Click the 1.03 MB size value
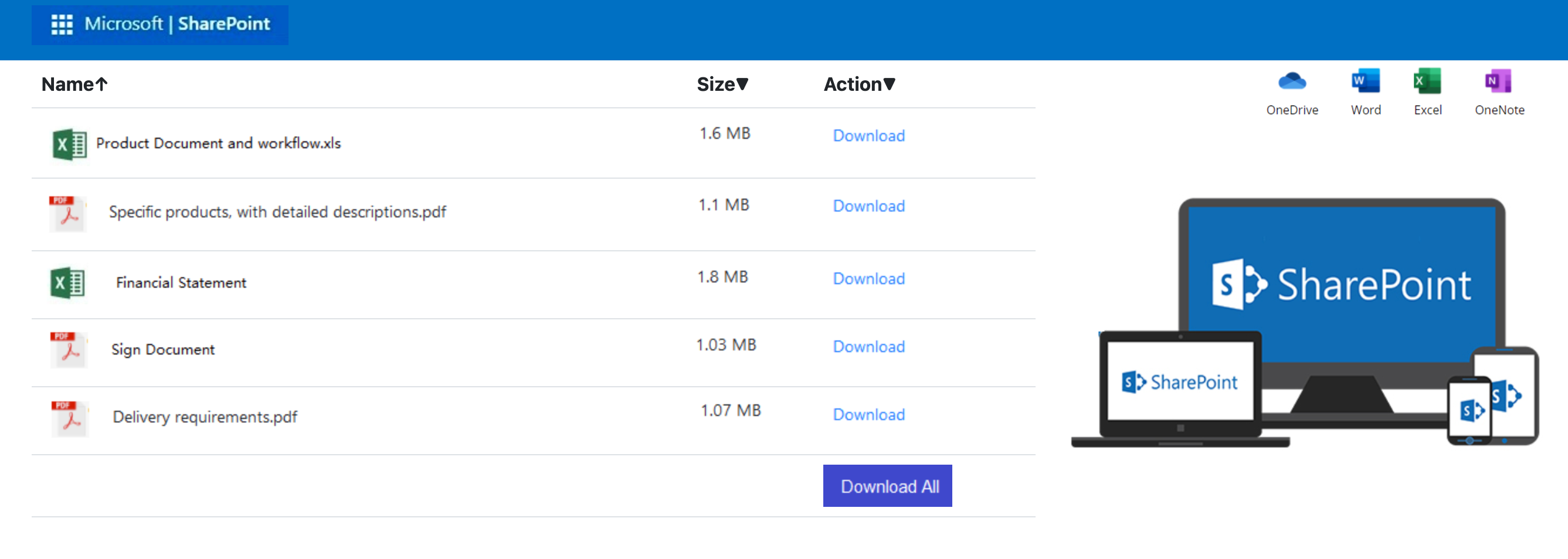 click(726, 345)
